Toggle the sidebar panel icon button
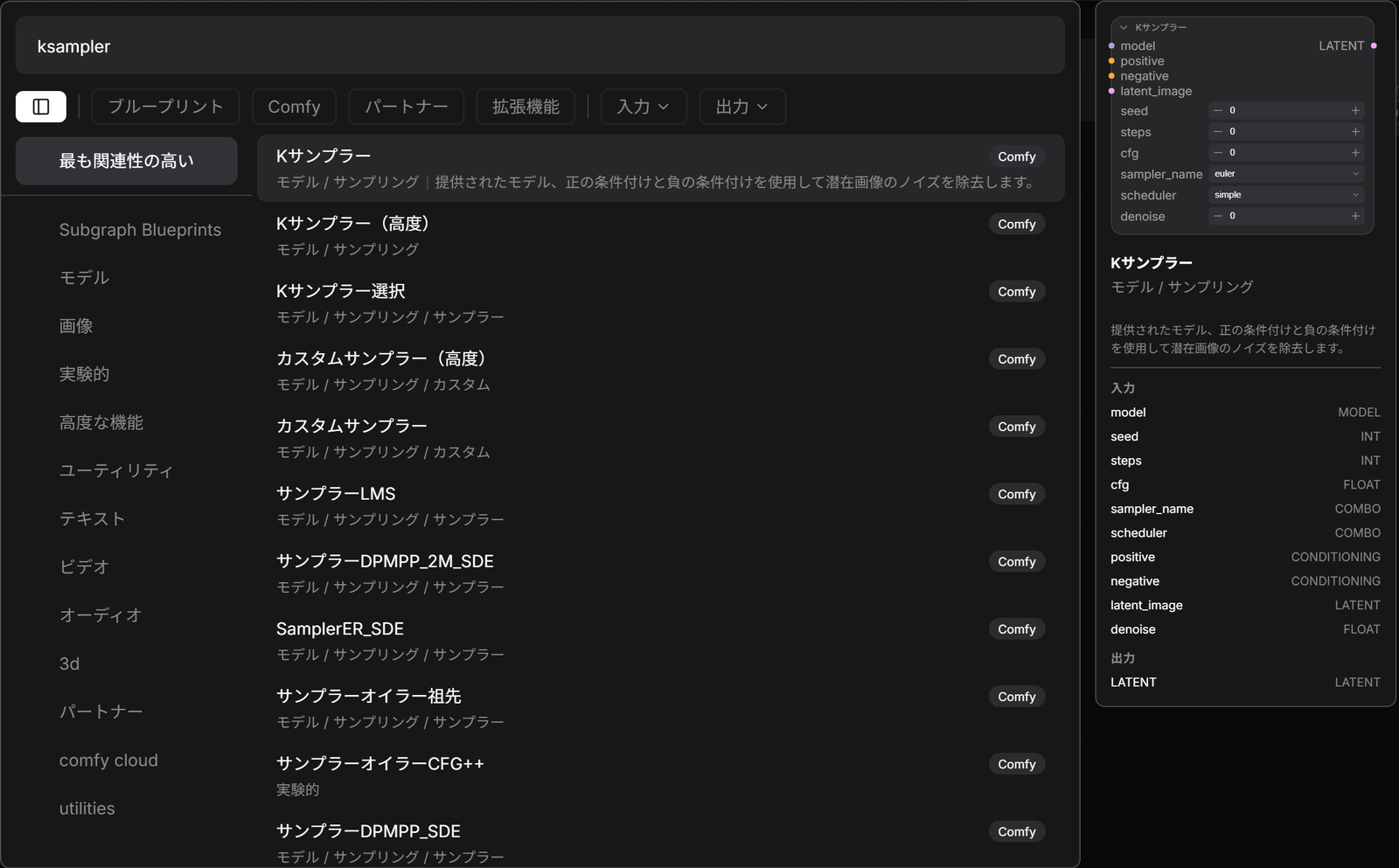This screenshot has width=1399, height=868. (x=41, y=107)
